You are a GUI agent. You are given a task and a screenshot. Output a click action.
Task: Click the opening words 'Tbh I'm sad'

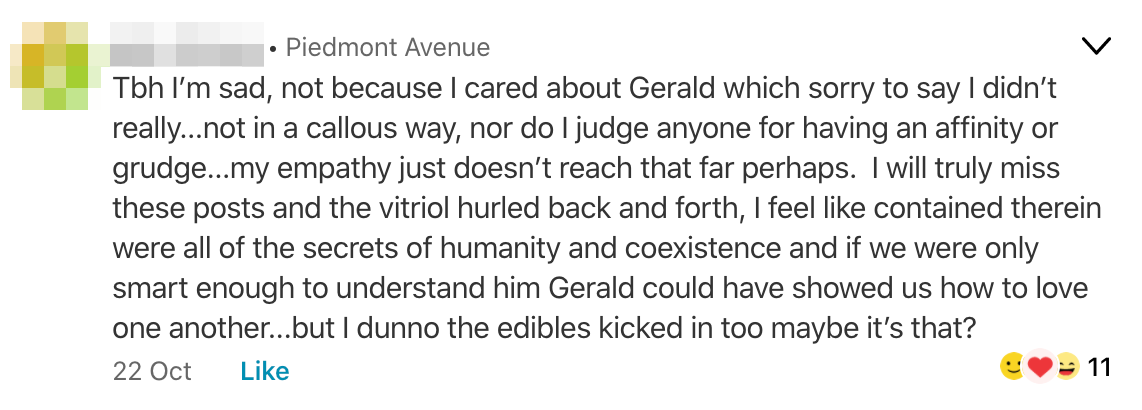[x=192, y=89]
